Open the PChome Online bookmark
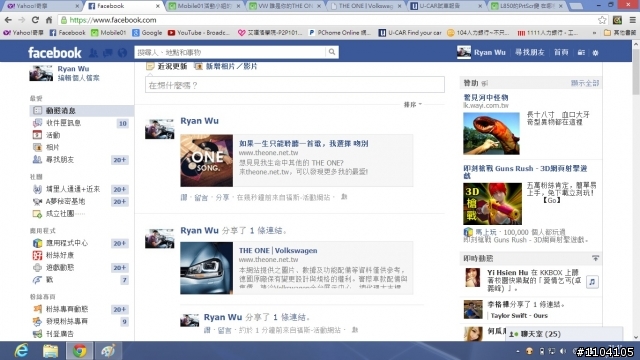 339,33
